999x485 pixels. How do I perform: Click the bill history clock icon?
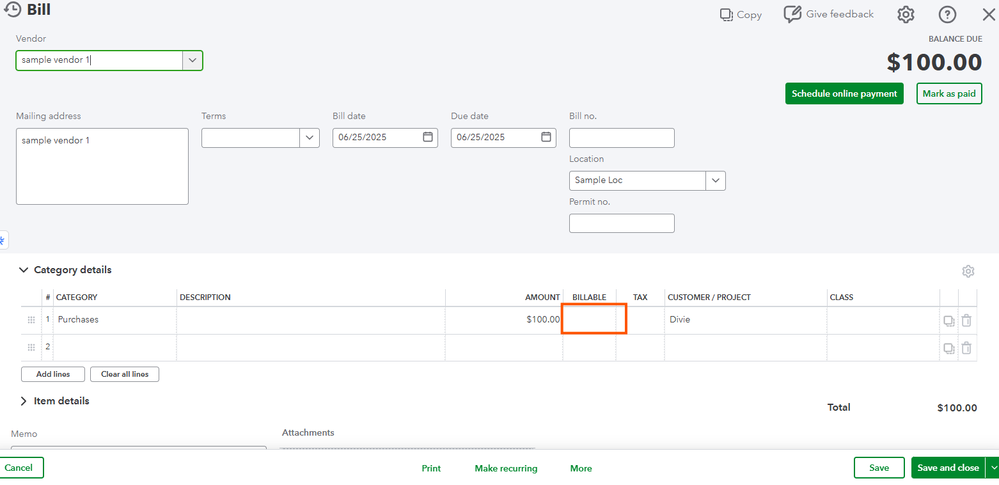pos(13,11)
